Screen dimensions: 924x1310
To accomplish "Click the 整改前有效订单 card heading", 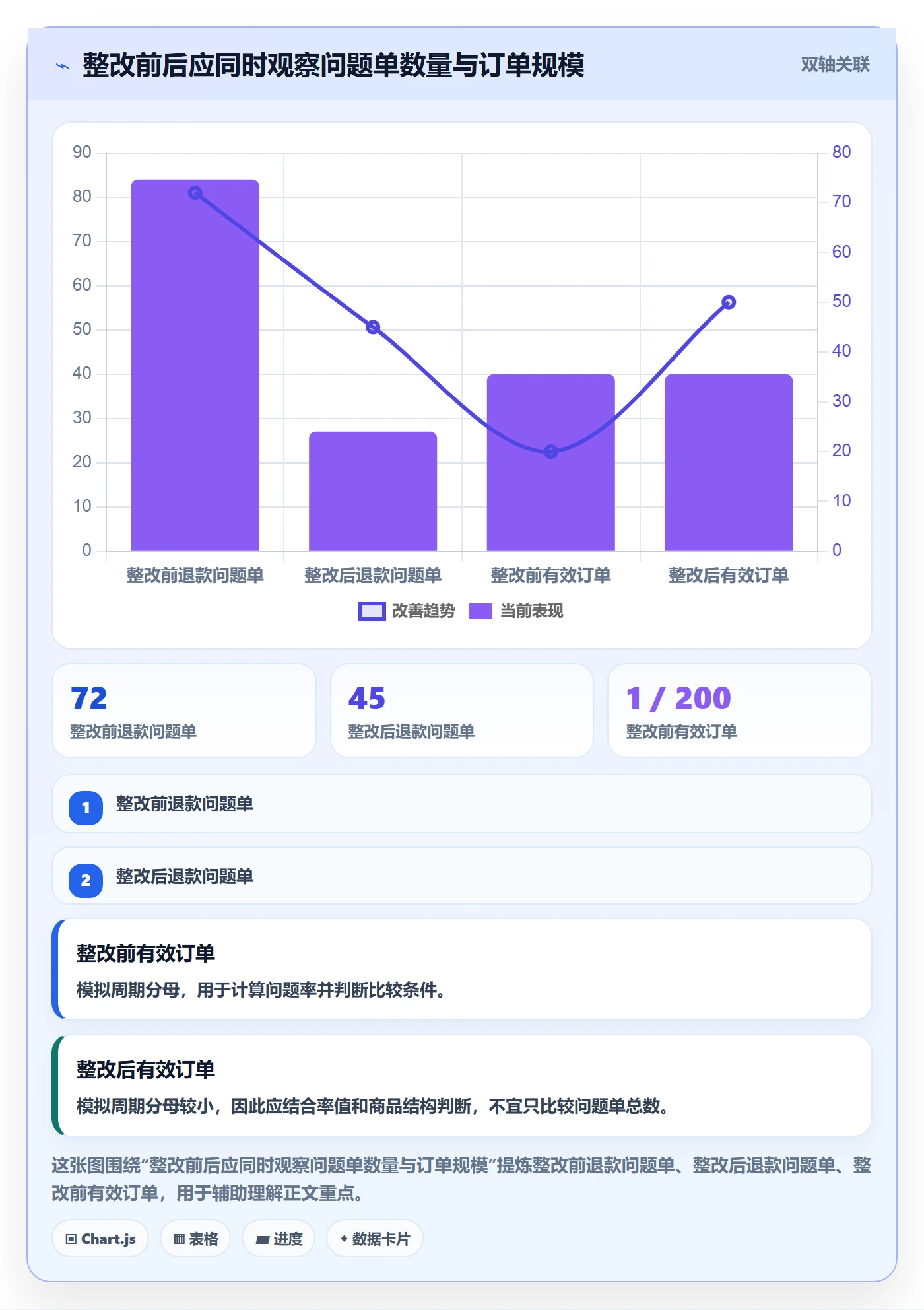I will tap(146, 953).
